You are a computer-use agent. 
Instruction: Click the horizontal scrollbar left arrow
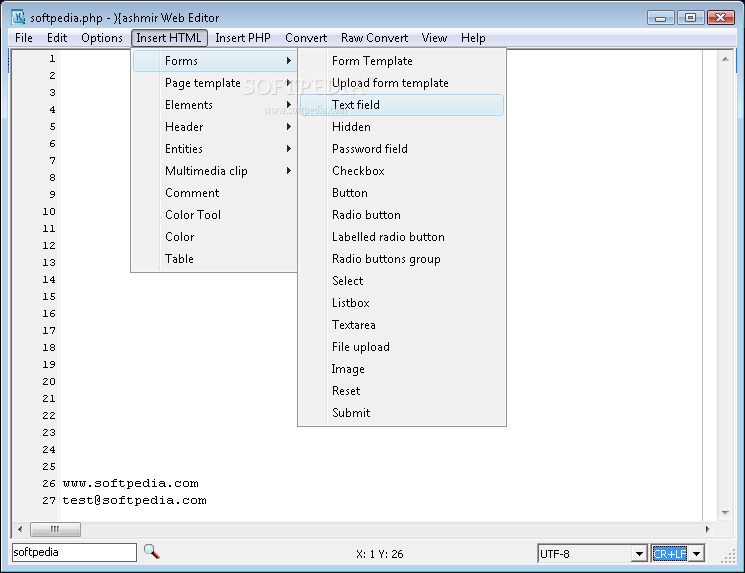point(20,529)
